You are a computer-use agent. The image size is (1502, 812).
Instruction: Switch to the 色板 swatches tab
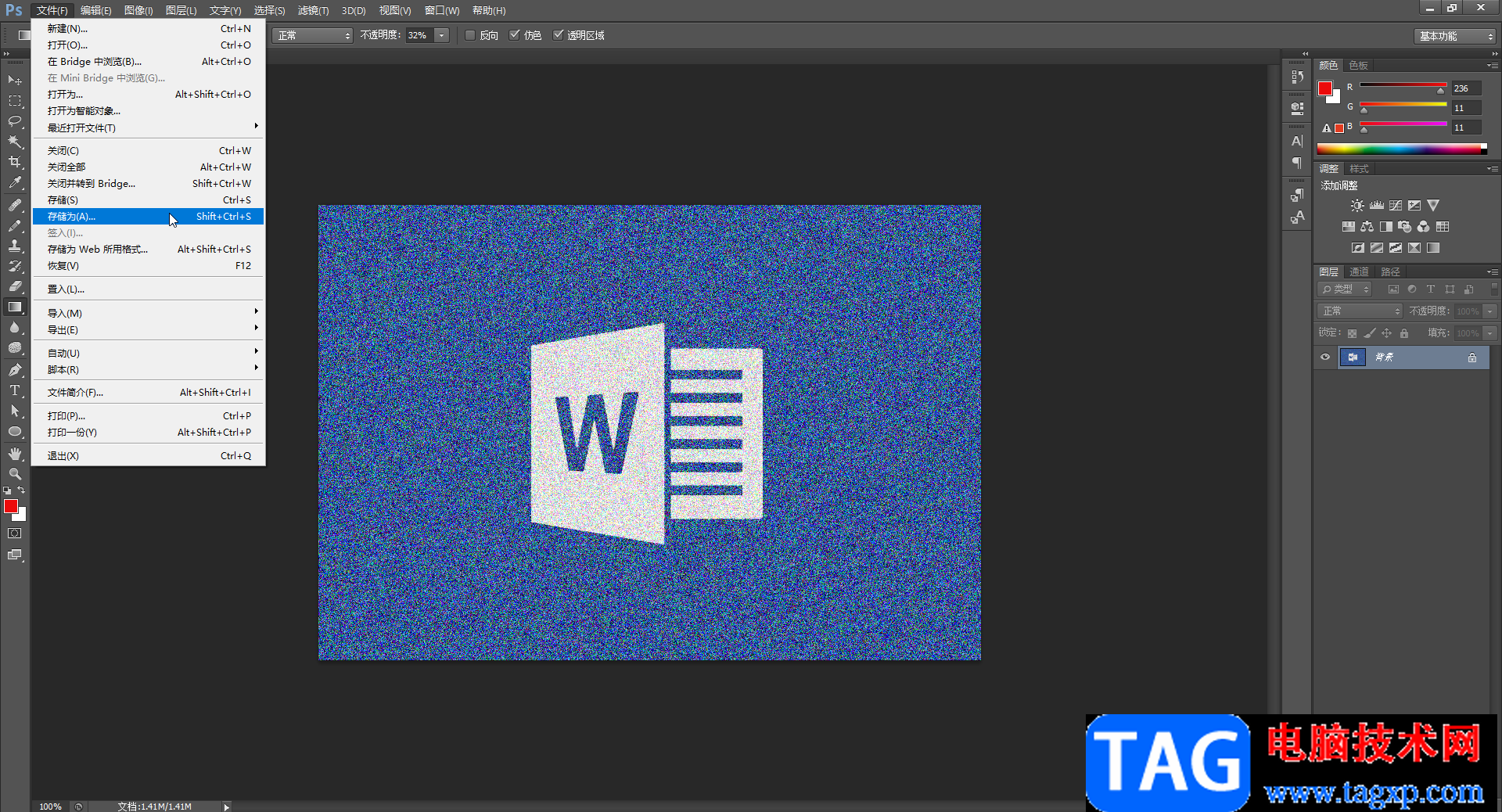click(1359, 66)
